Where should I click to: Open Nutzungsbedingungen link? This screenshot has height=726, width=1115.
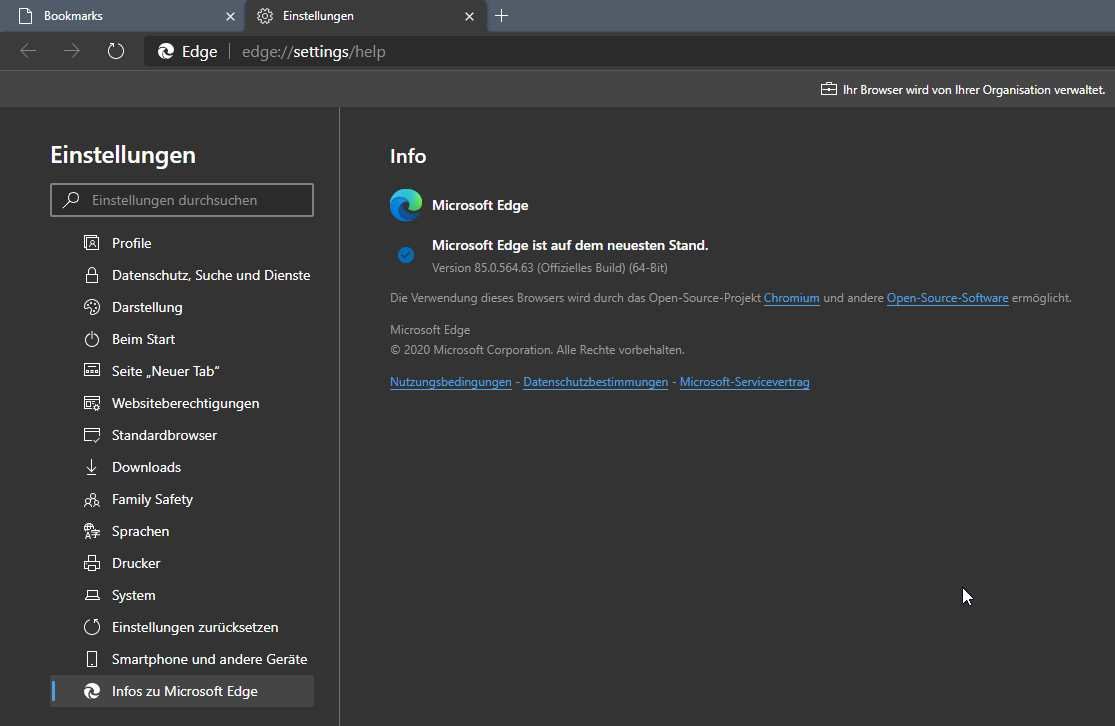pos(451,382)
